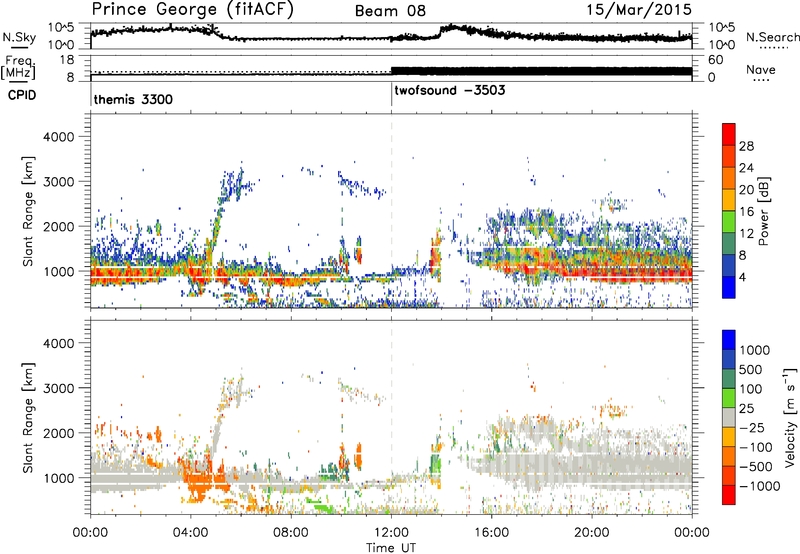Pick the yellow-orange segment of Power color bar
The height and width of the screenshot is (554, 800).
(729, 200)
